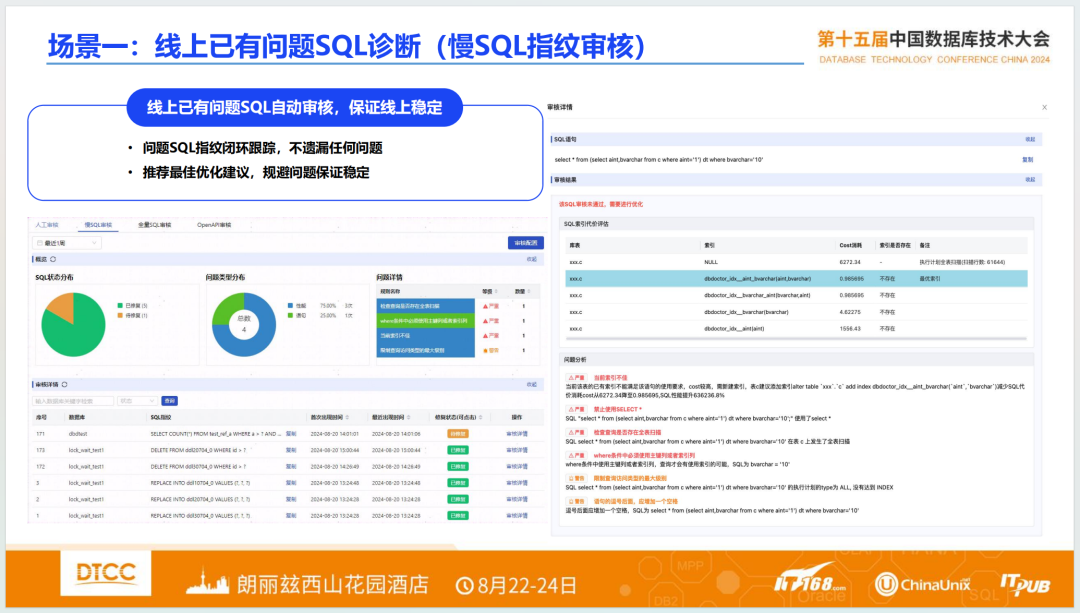Click the orange slice of SQL状态分布 pie
This screenshot has width=1080, height=613.
tap(63, 306)
